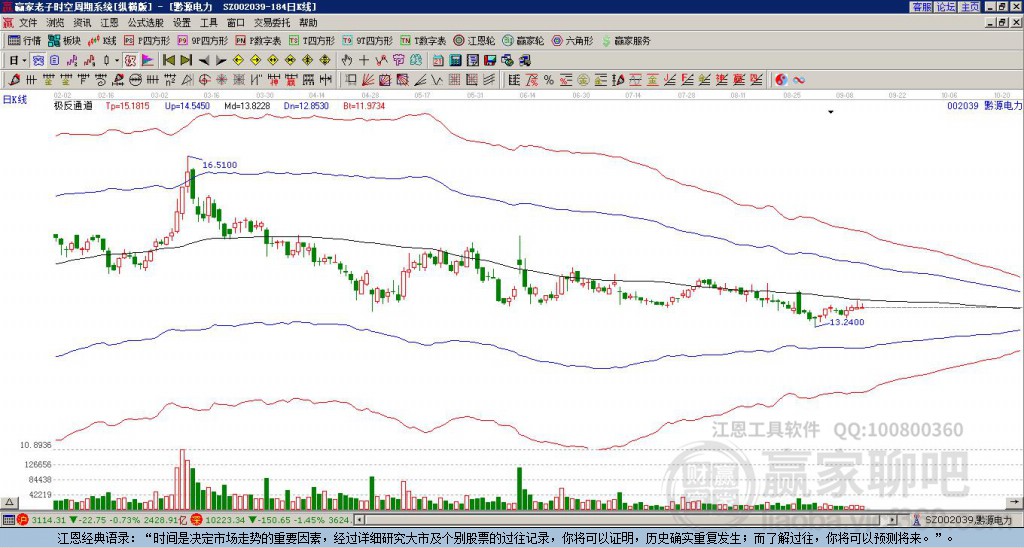The image size is (1024, 548).
Task: Click the small black dropdown triangle above chart
Action: [831, 112]
